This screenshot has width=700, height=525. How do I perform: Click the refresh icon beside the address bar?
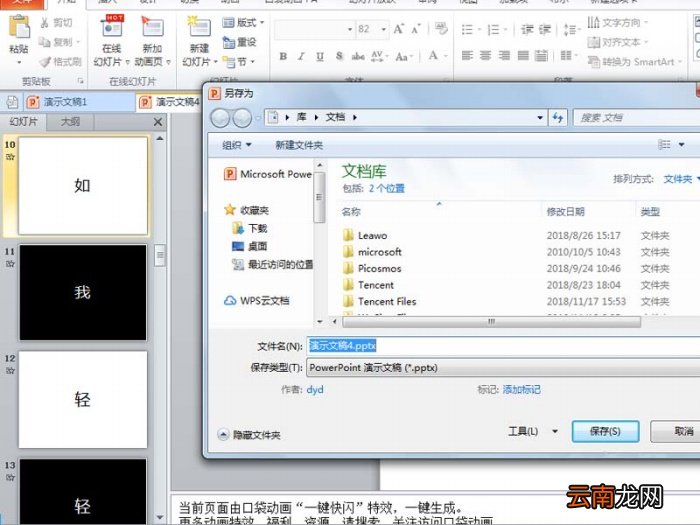(x=558, y=117)
